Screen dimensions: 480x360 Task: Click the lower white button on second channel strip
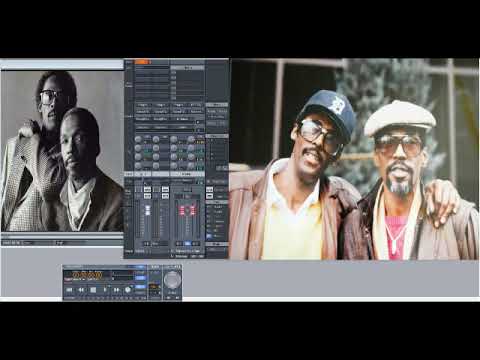click(165, 196)
